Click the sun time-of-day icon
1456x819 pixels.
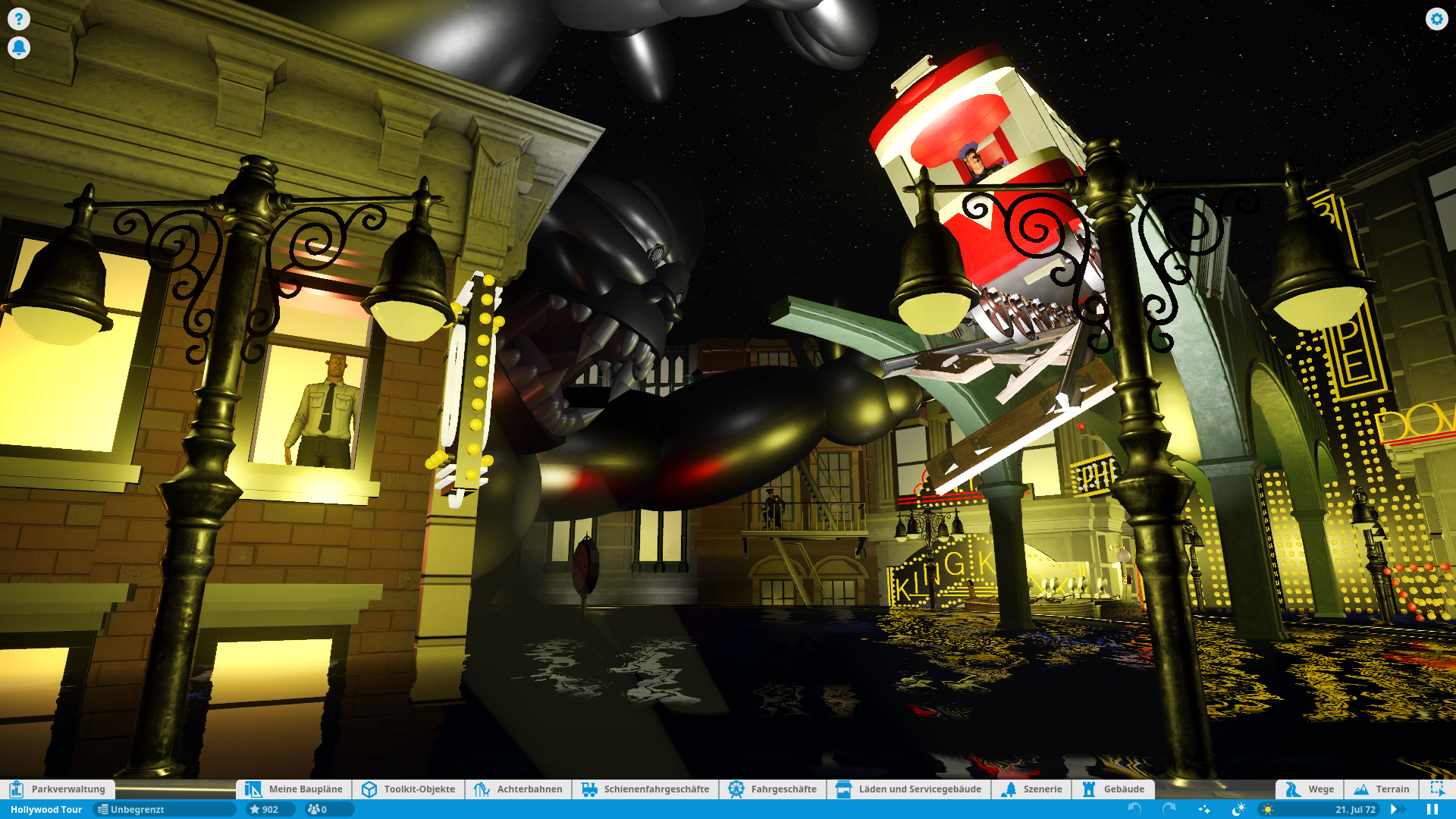1268,810
